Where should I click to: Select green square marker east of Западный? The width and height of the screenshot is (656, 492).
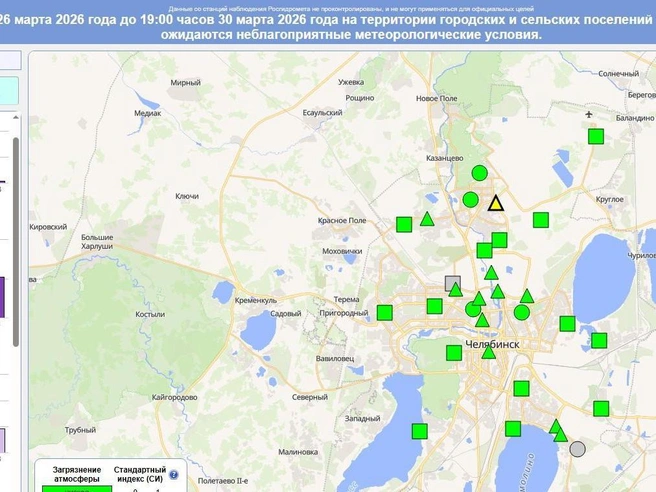pos(419,431)
